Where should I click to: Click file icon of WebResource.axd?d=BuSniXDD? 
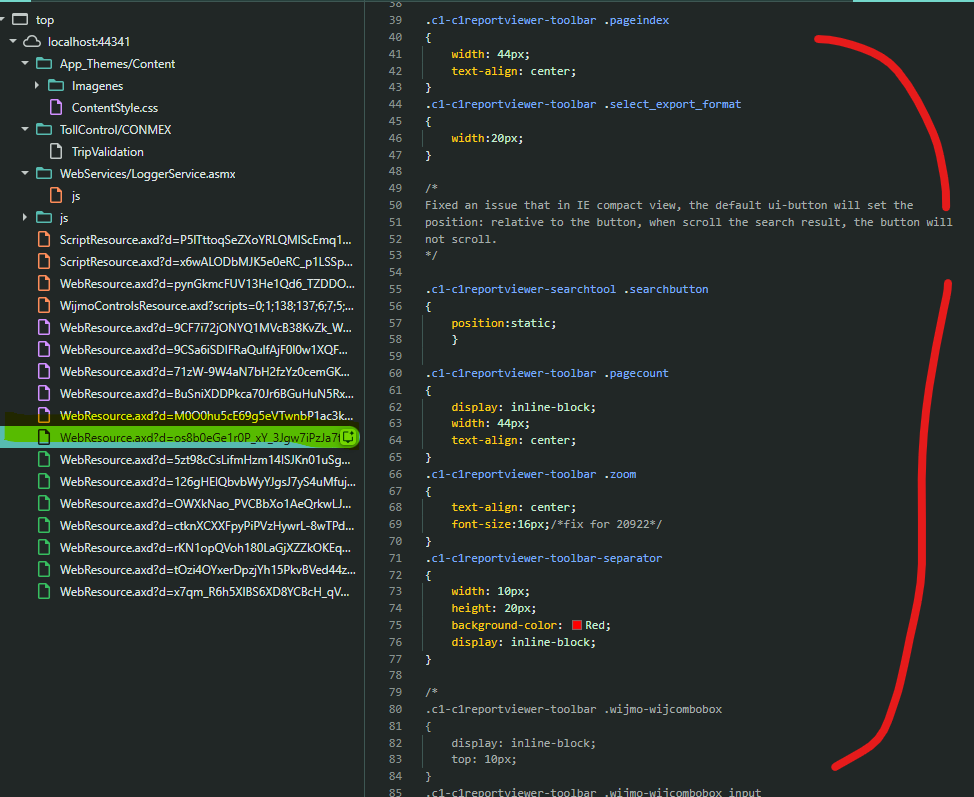pos(44,393)
